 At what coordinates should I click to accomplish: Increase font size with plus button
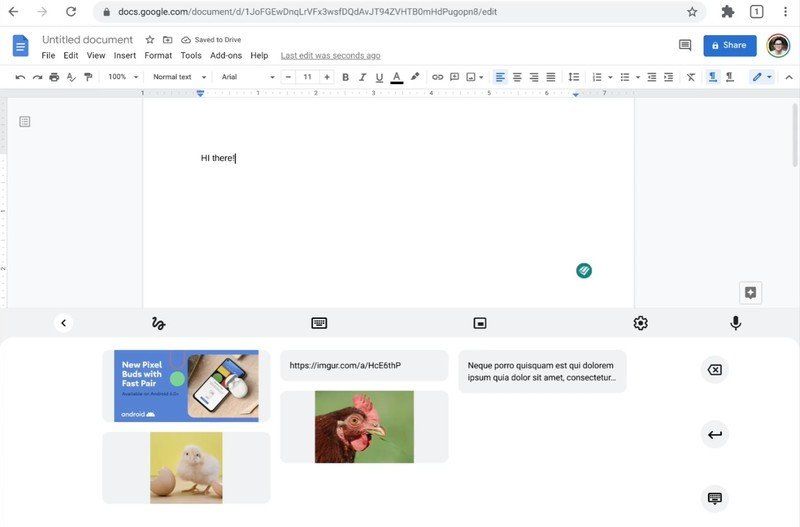point(327,77)
